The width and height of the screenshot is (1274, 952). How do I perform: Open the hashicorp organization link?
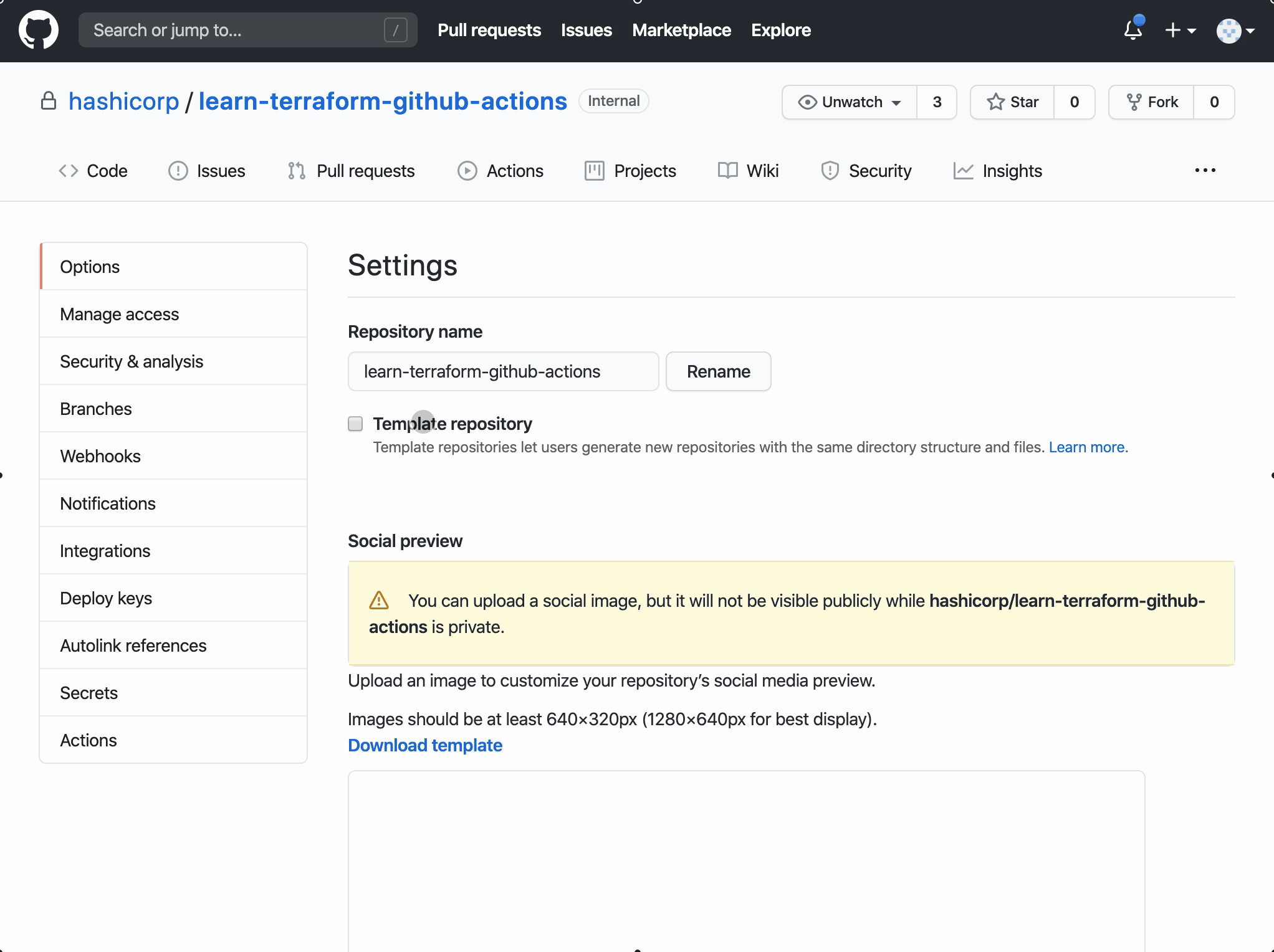click(123, 101)
